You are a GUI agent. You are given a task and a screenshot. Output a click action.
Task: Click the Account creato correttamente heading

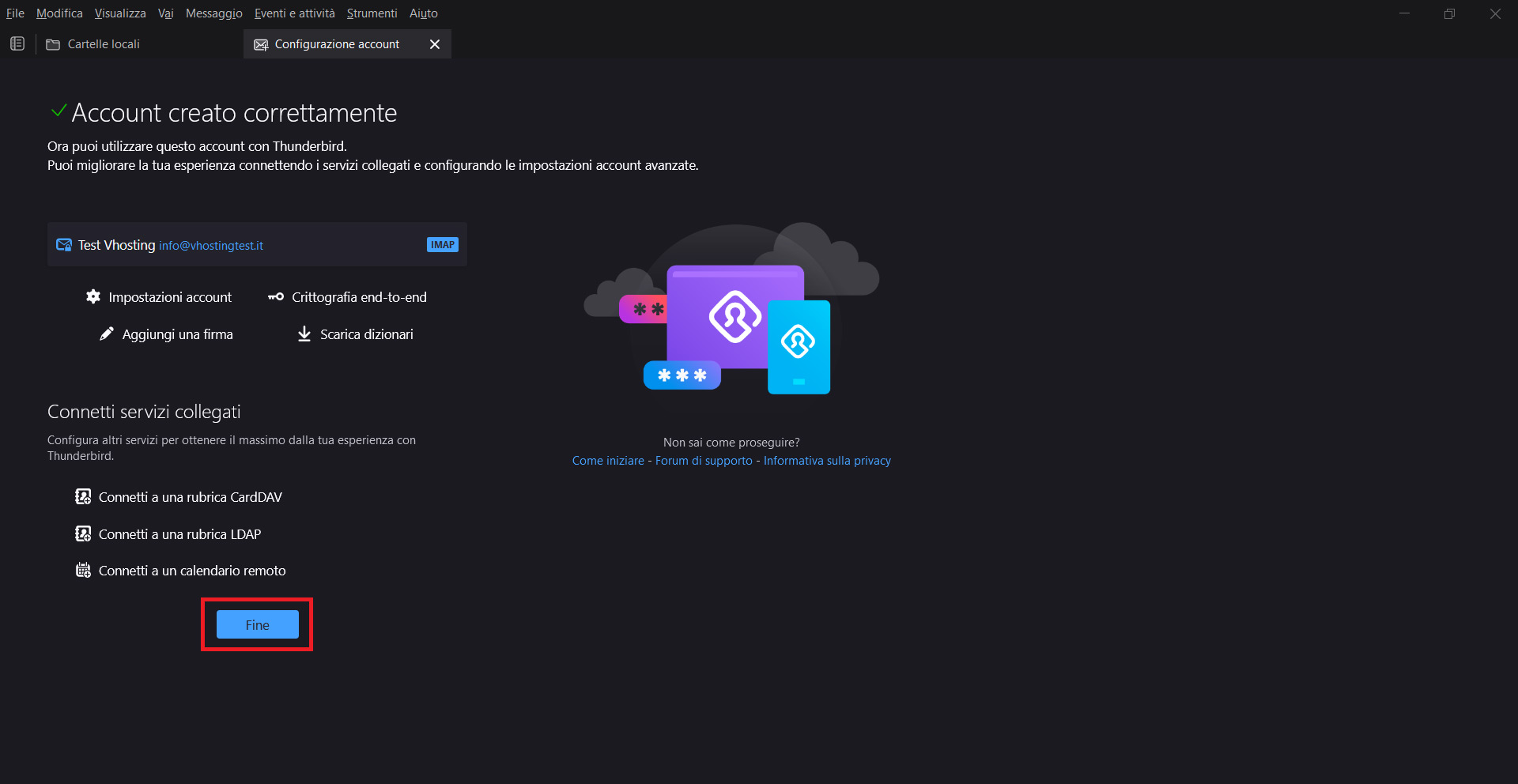pyautogui.click(x=234, y=113)
